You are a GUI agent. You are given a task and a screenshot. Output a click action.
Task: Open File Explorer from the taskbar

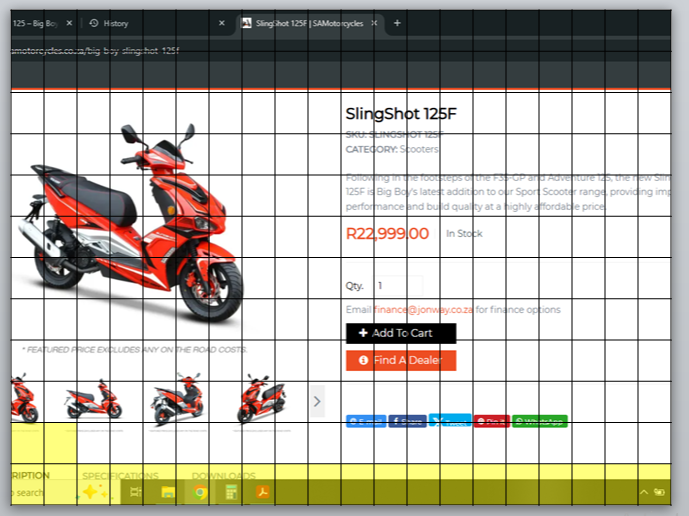click(x=169, y=492)
